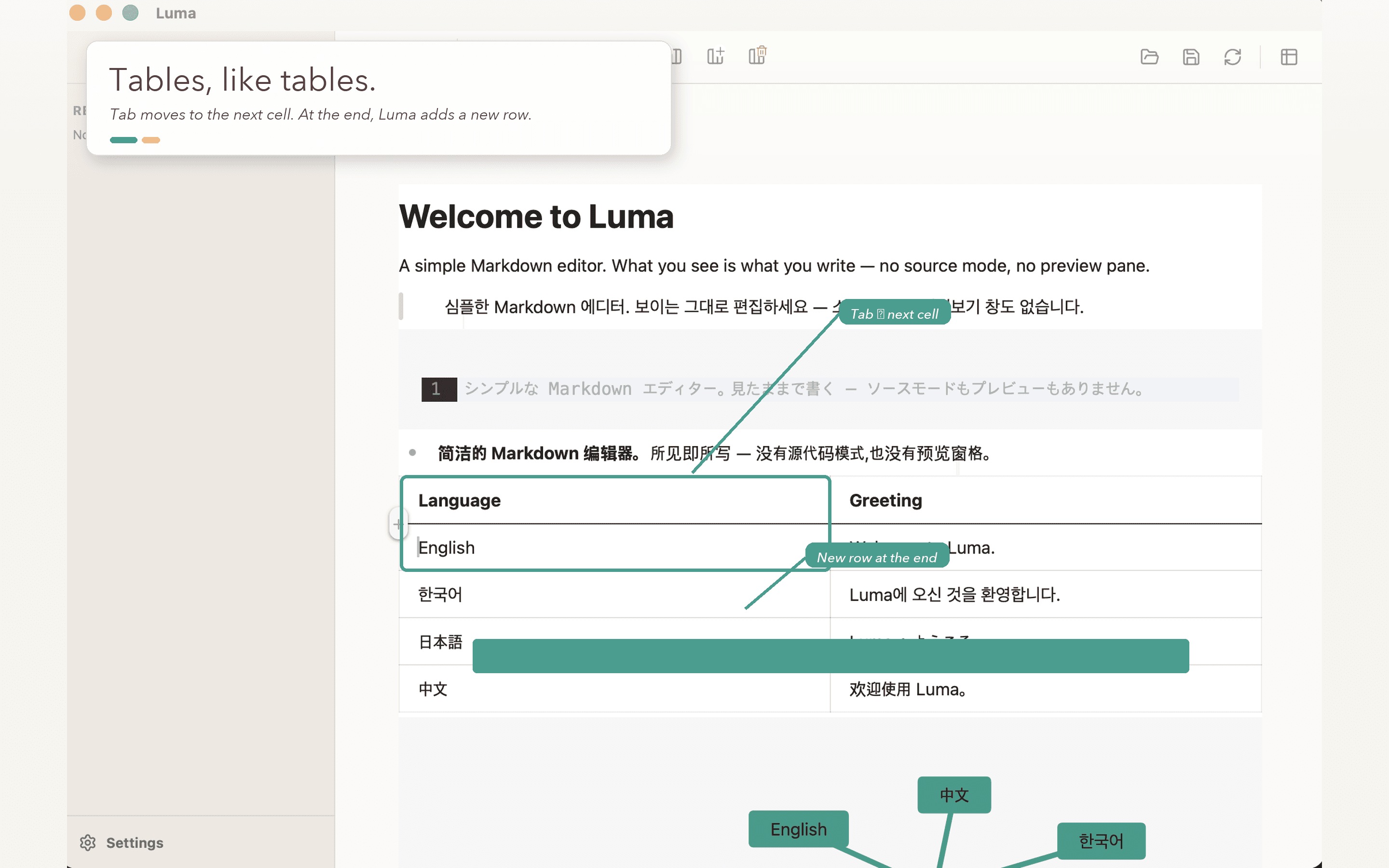The height and width of the screenshot is (868, 1389).
Task: Click the plus handle beside the table
Action: click(x=398, y=524)
